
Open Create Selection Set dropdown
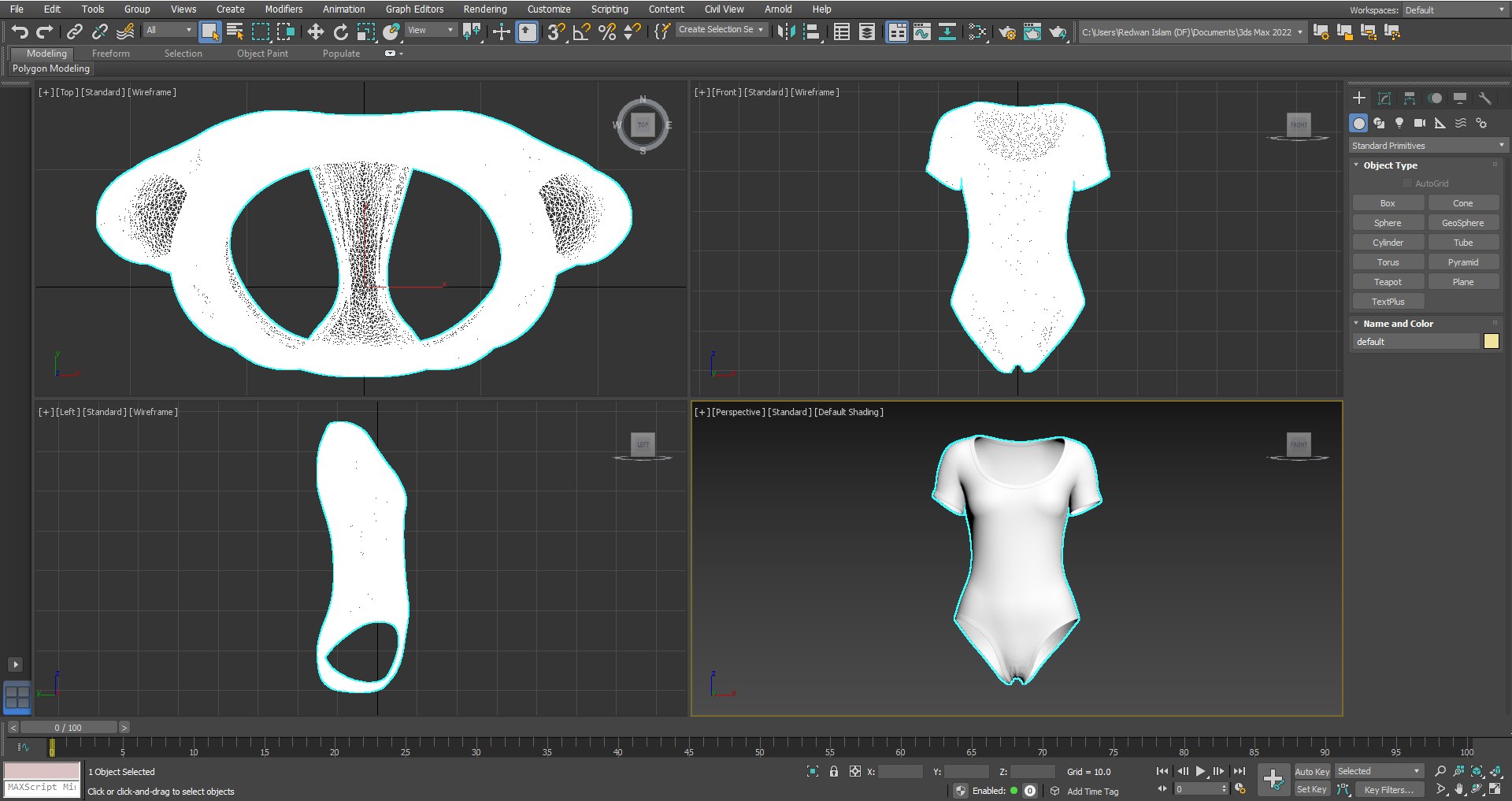721,30
